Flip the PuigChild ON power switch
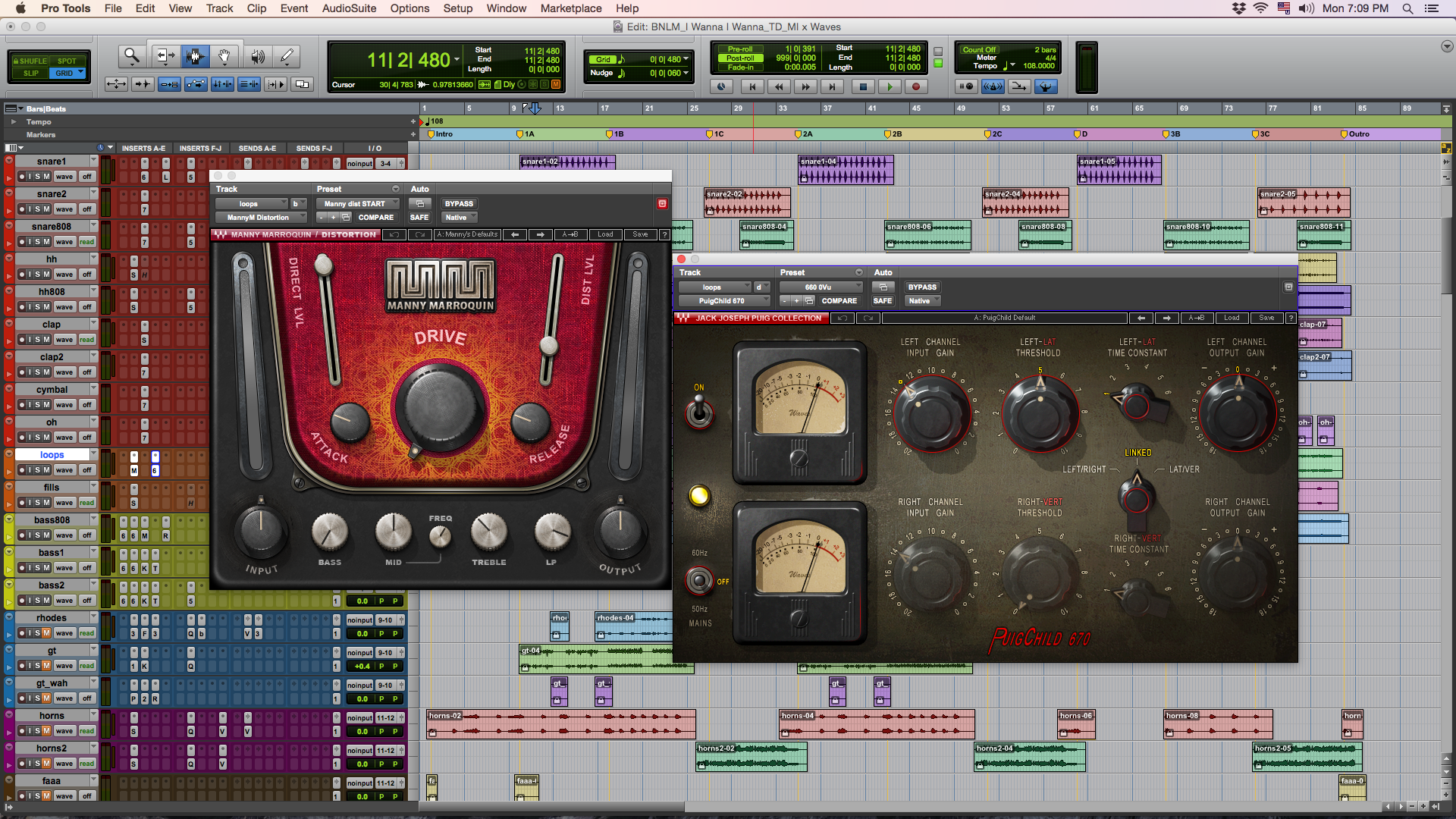This screenshot has height=819, width=1456. click(699, 413)
